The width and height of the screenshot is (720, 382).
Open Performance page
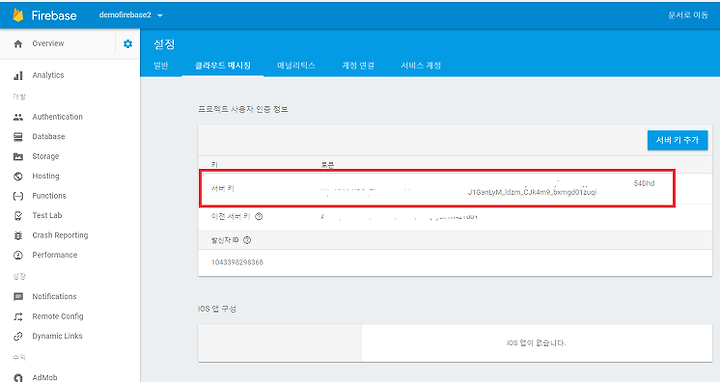[55, 255]
